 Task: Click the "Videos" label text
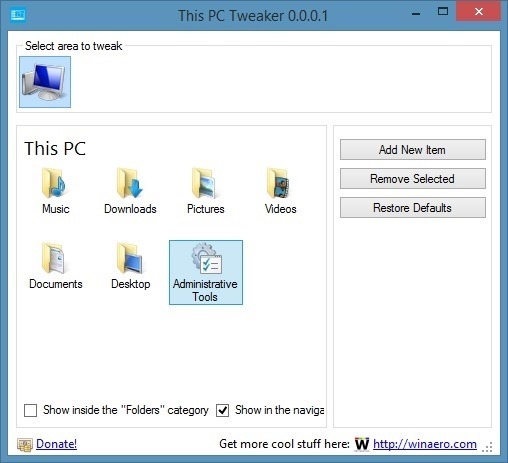281,209
